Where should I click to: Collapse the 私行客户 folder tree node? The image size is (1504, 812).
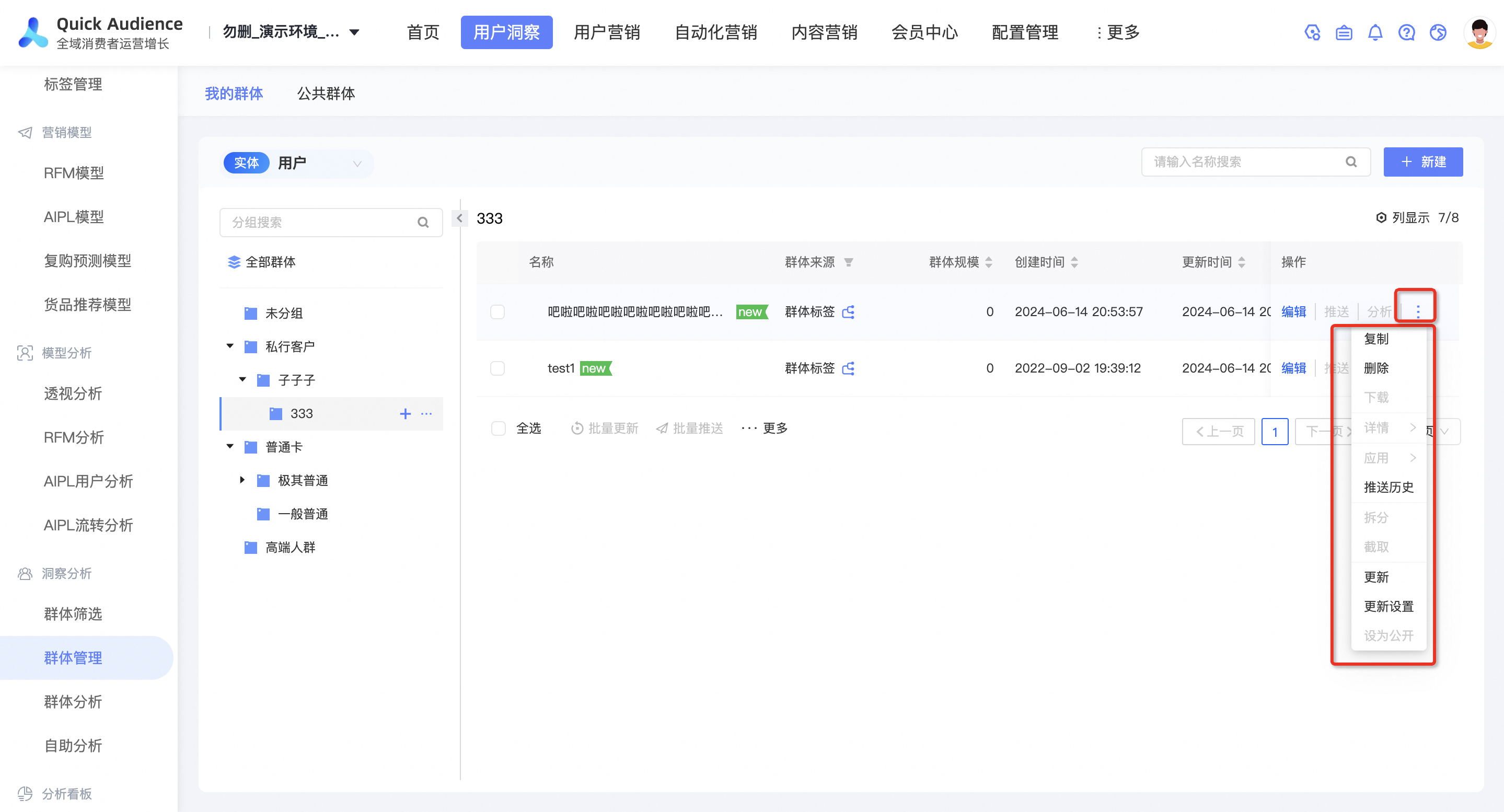click(x=230, y=347)
